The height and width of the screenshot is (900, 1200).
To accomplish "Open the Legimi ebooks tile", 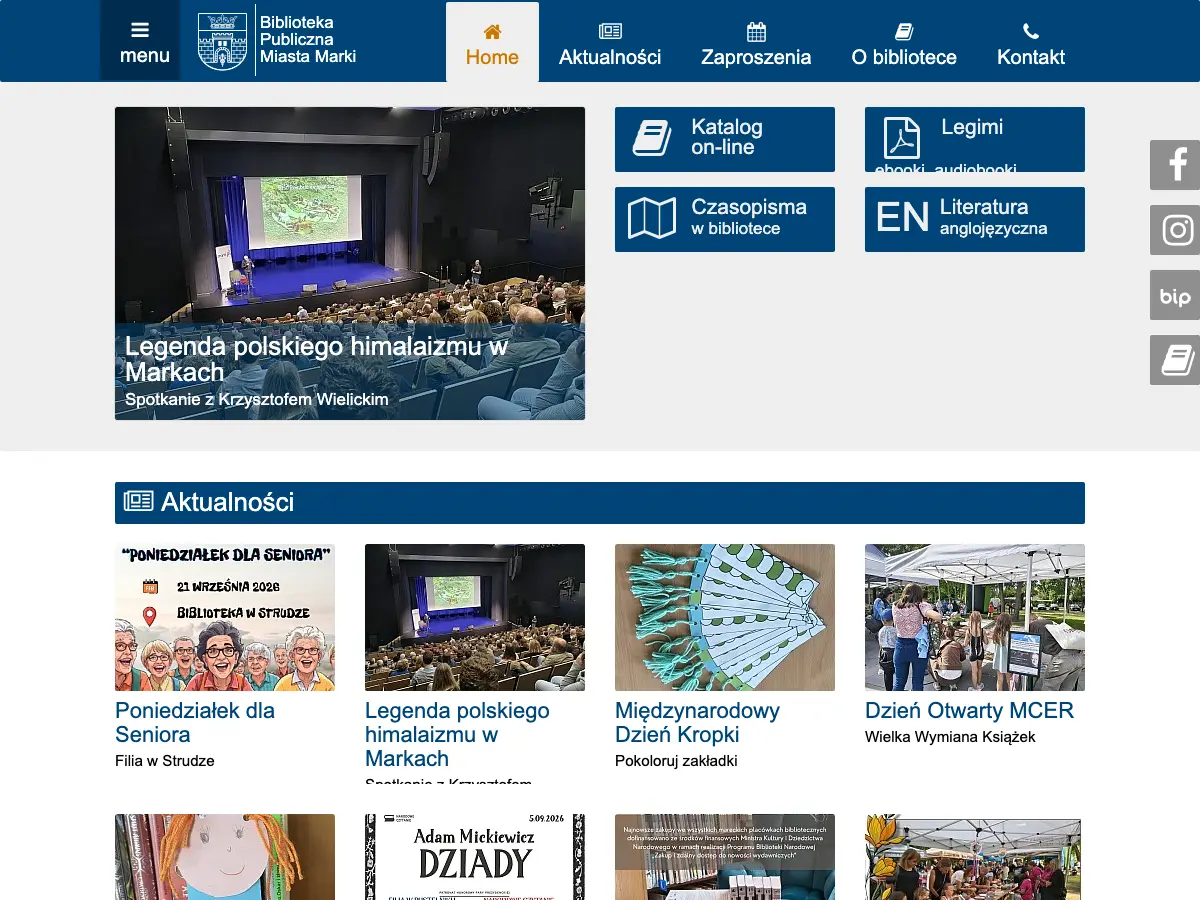I will pos(975,139).
